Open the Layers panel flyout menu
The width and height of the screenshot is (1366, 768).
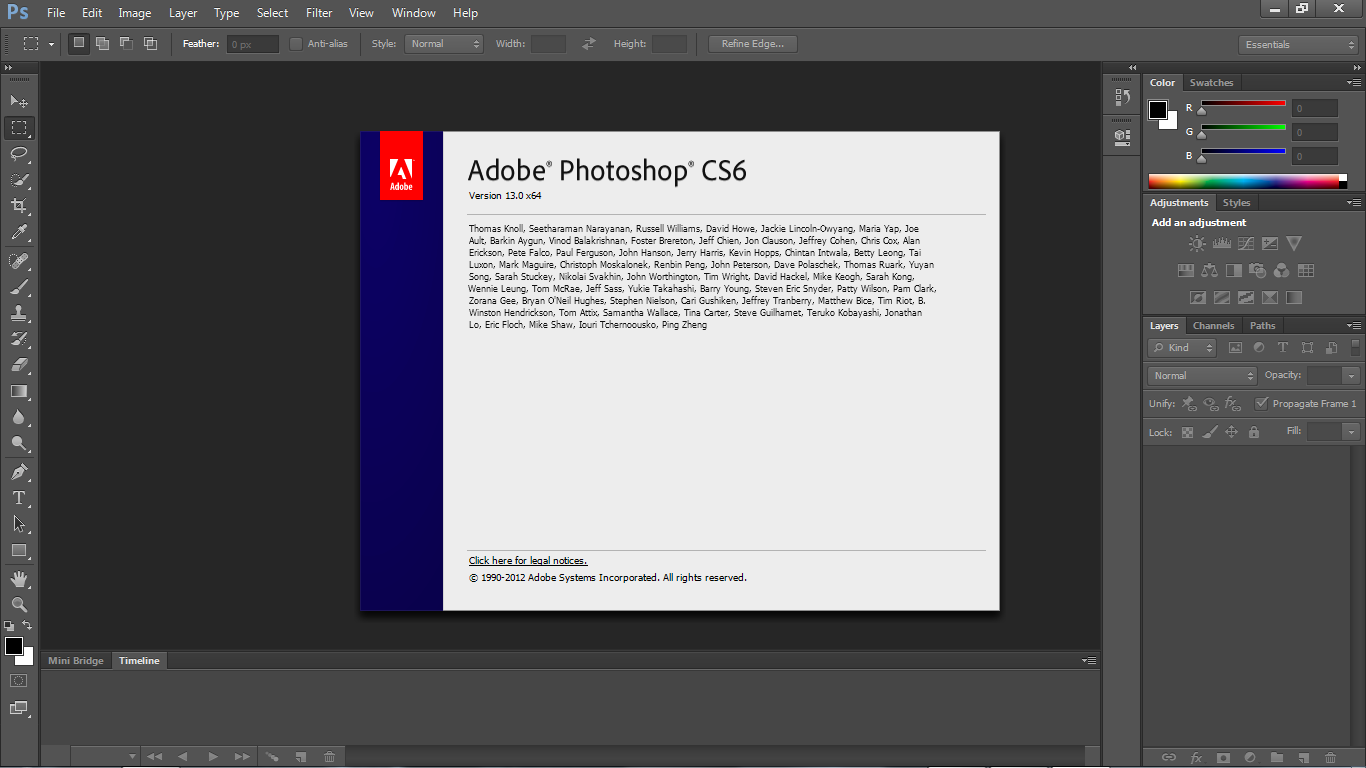[x=1354, y=325]
